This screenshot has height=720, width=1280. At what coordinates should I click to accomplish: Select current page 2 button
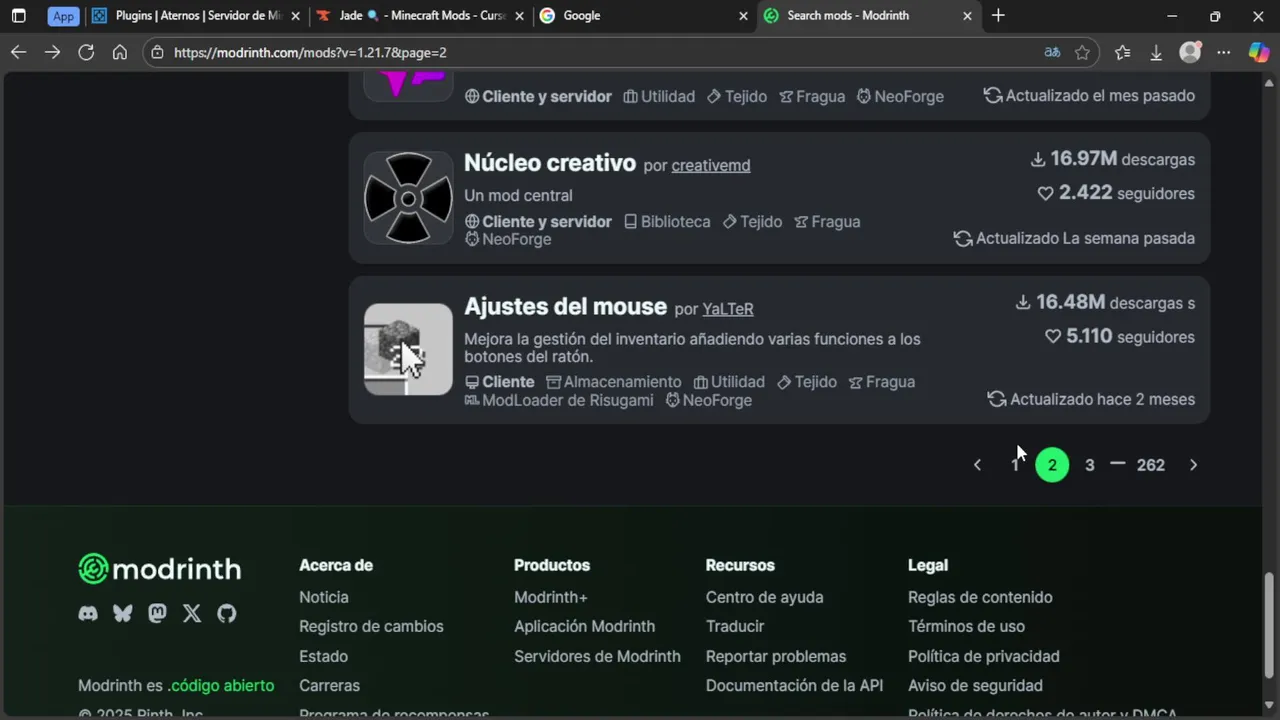(x=1052, y=465)
